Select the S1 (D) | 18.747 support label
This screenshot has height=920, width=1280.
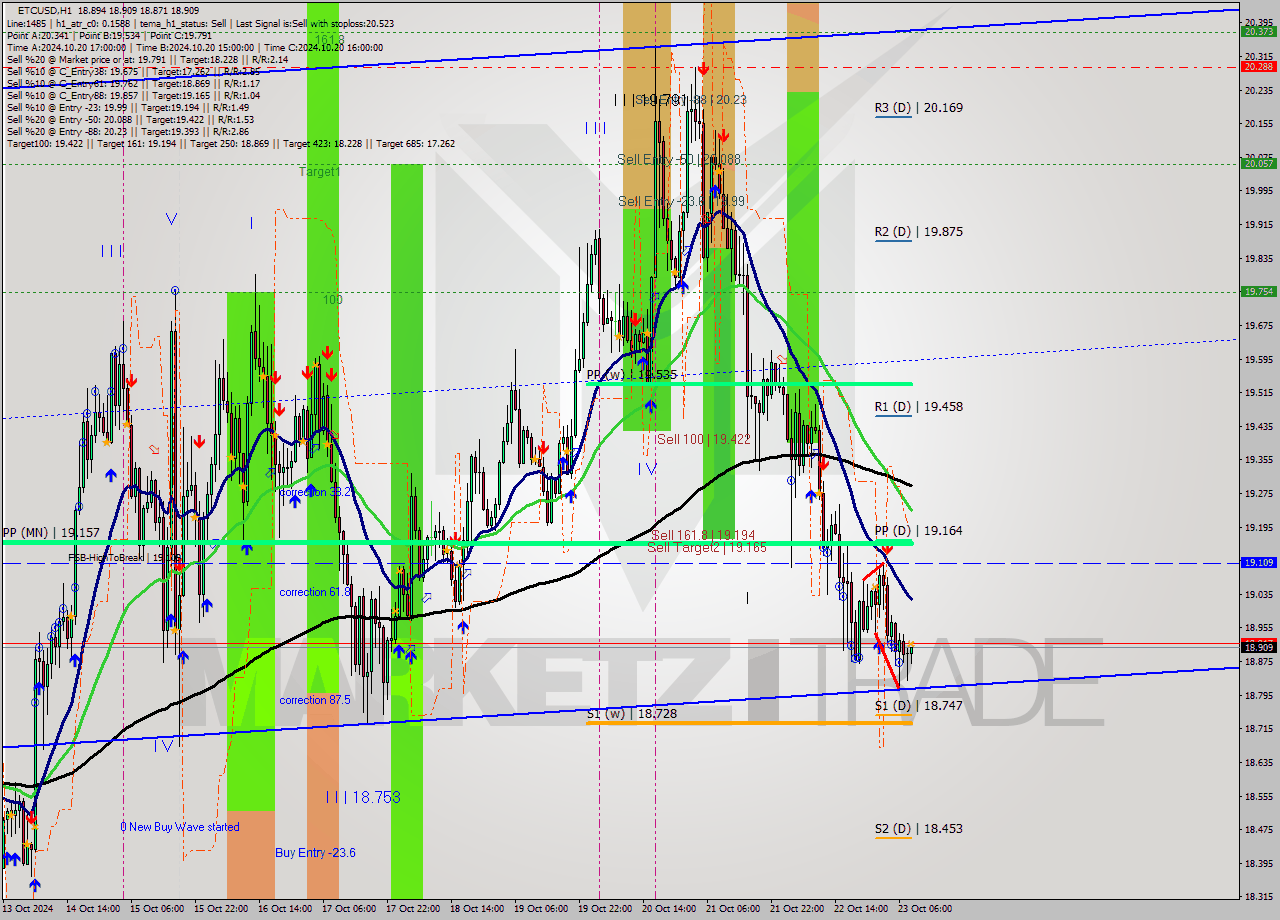click(919, 705)
